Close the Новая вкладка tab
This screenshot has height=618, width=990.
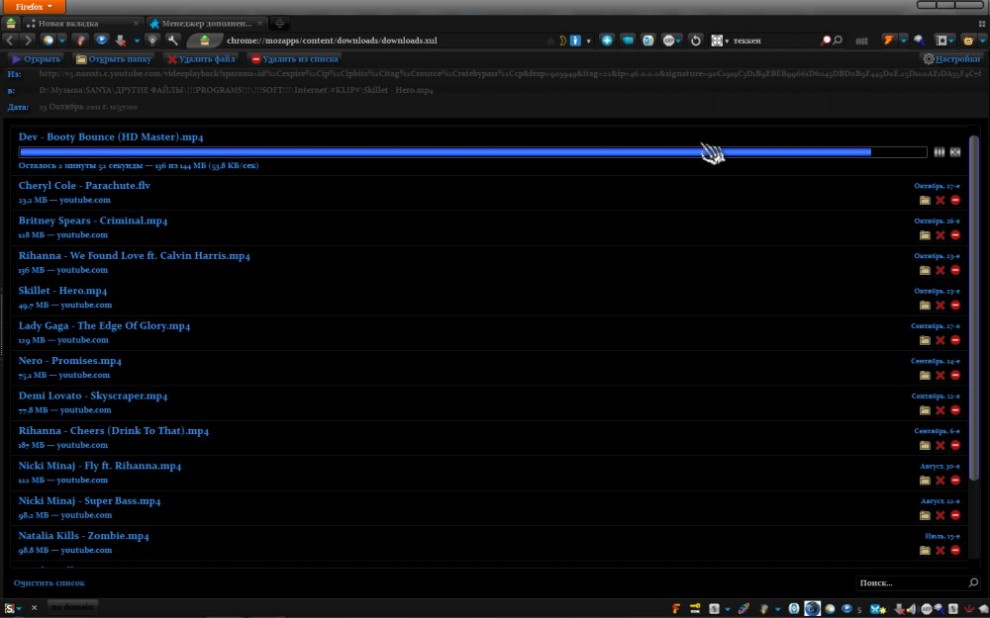136,23
